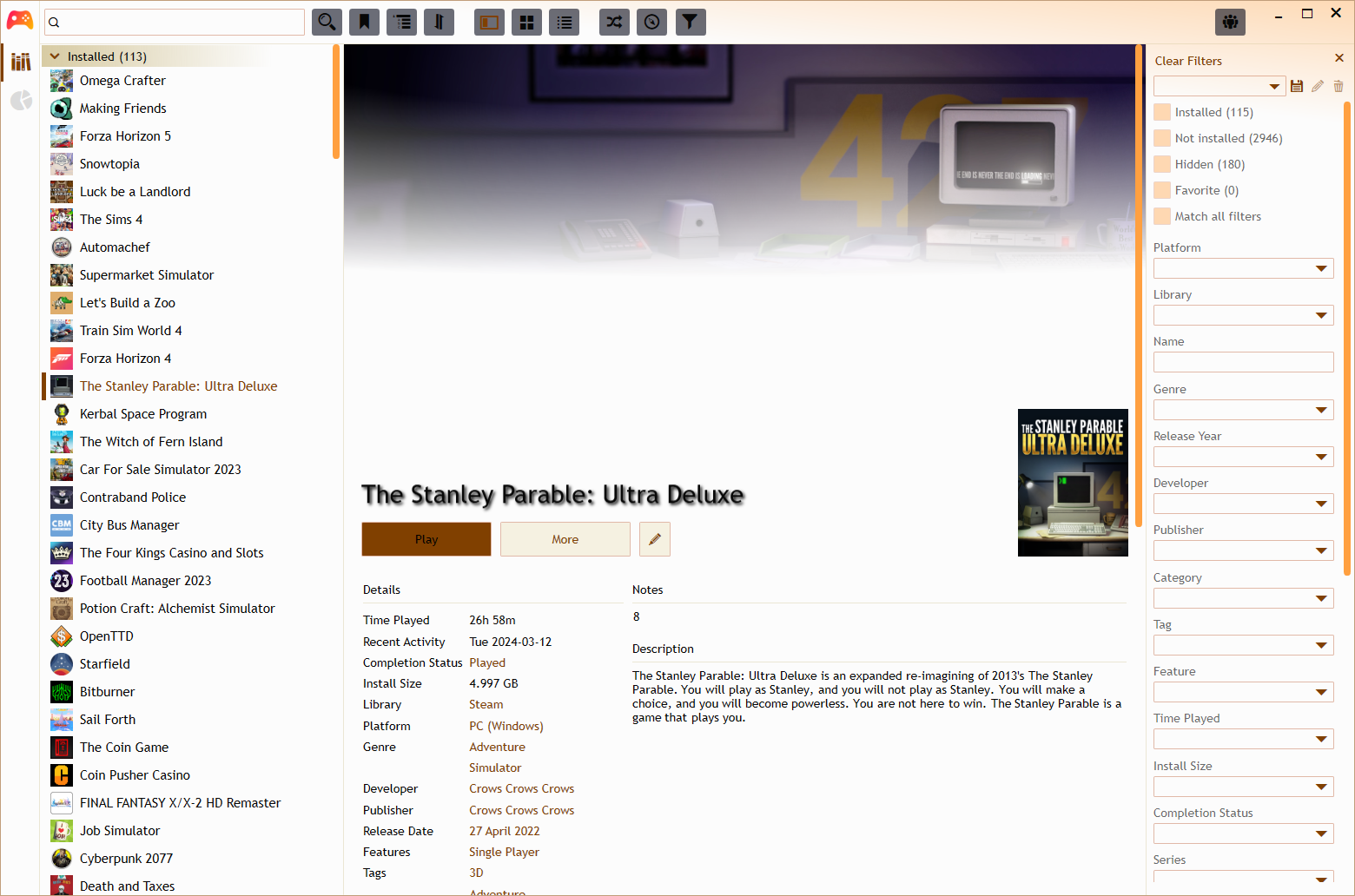Click the Play button
Viewport: 1355px width, 896px height.
(x=426, y=539)
